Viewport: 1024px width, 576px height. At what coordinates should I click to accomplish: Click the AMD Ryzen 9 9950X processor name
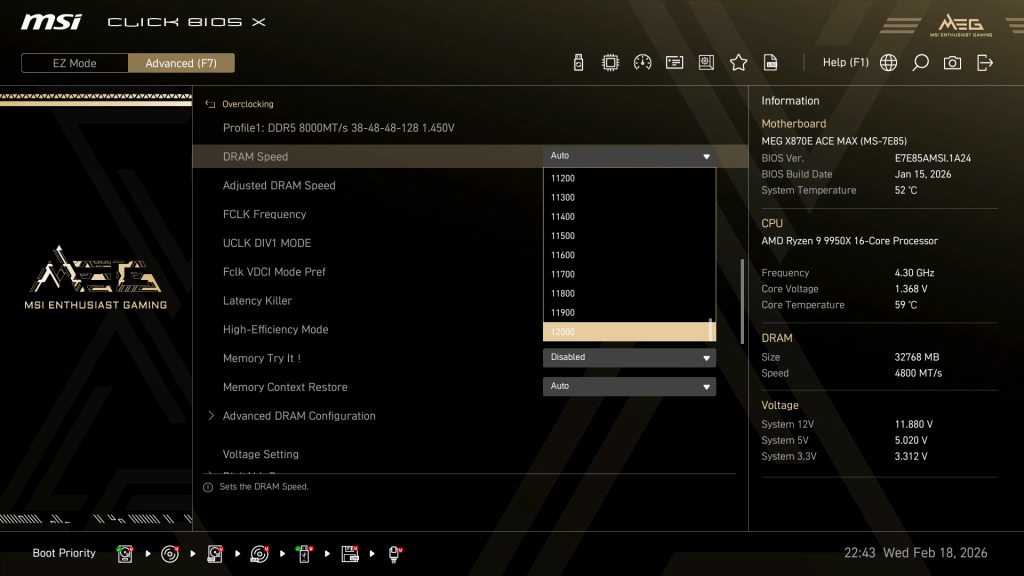[849, 241]
